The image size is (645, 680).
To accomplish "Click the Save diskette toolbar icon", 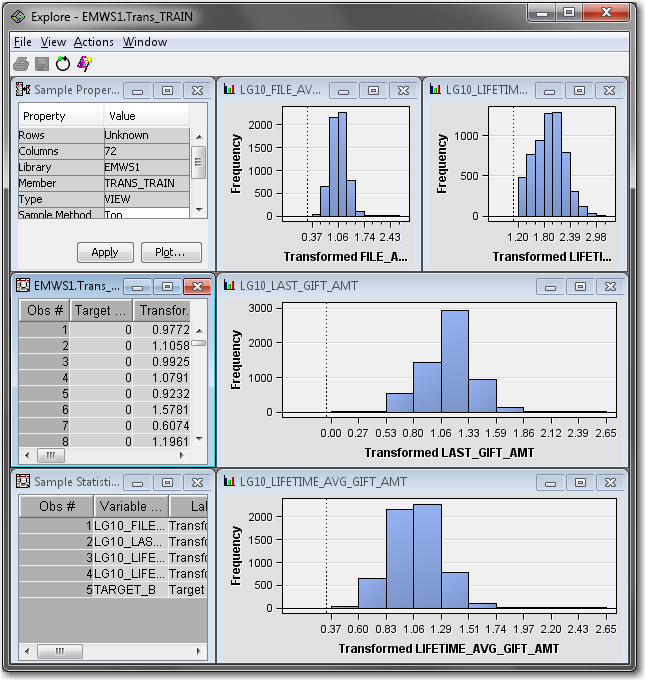I will coord(42,63).
